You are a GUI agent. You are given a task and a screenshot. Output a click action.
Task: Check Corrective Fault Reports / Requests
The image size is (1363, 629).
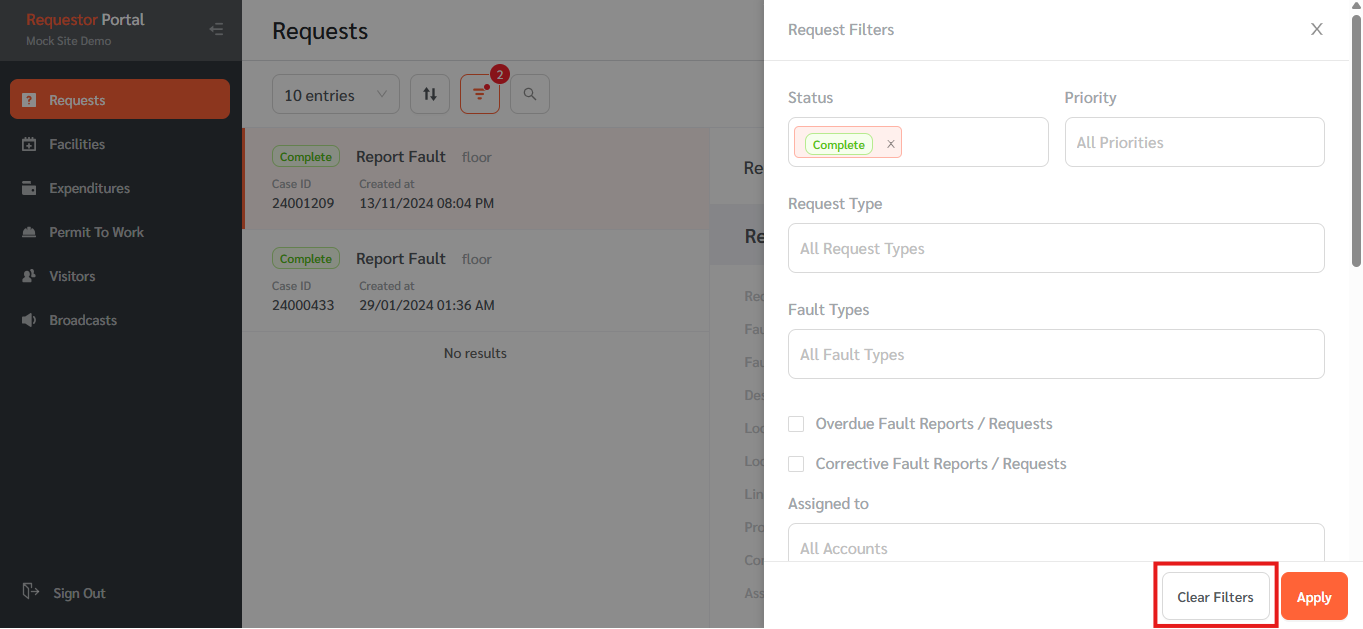click(796, 464)
